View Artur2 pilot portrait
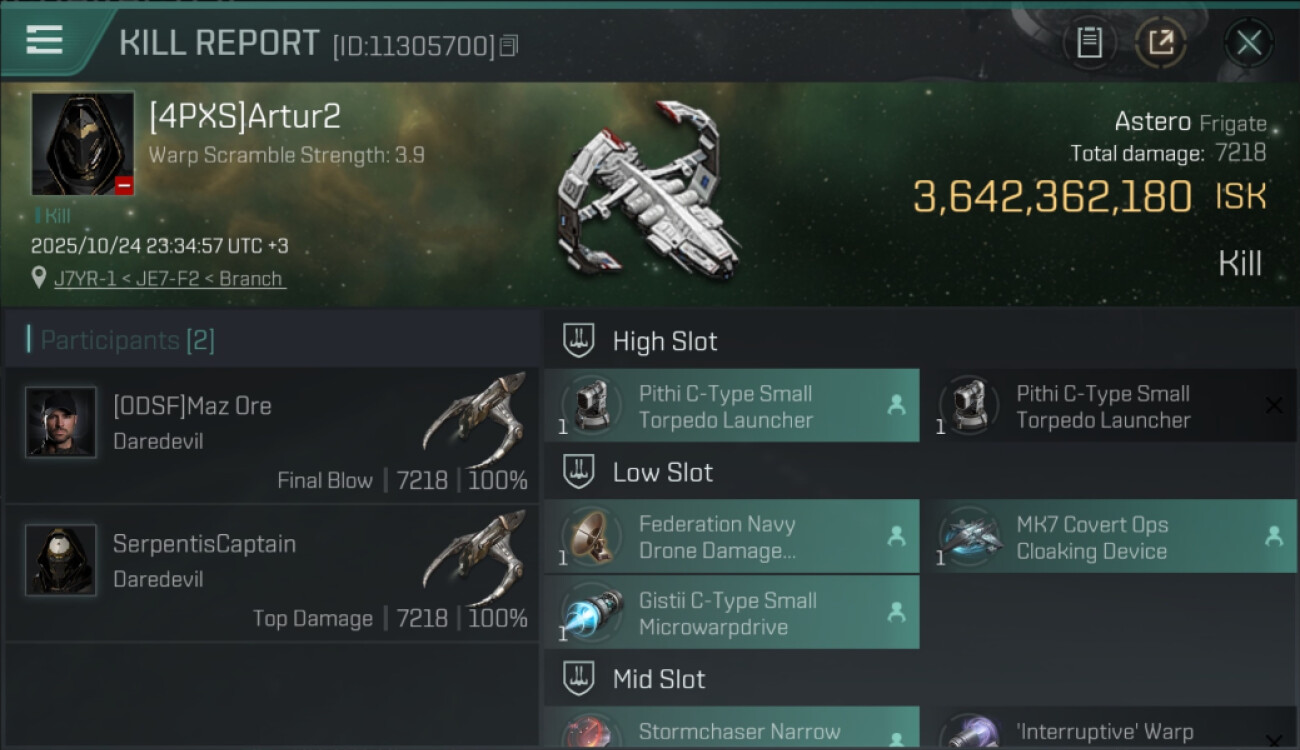The width and height of the screenshot is (1300, 750). (82, 144)
